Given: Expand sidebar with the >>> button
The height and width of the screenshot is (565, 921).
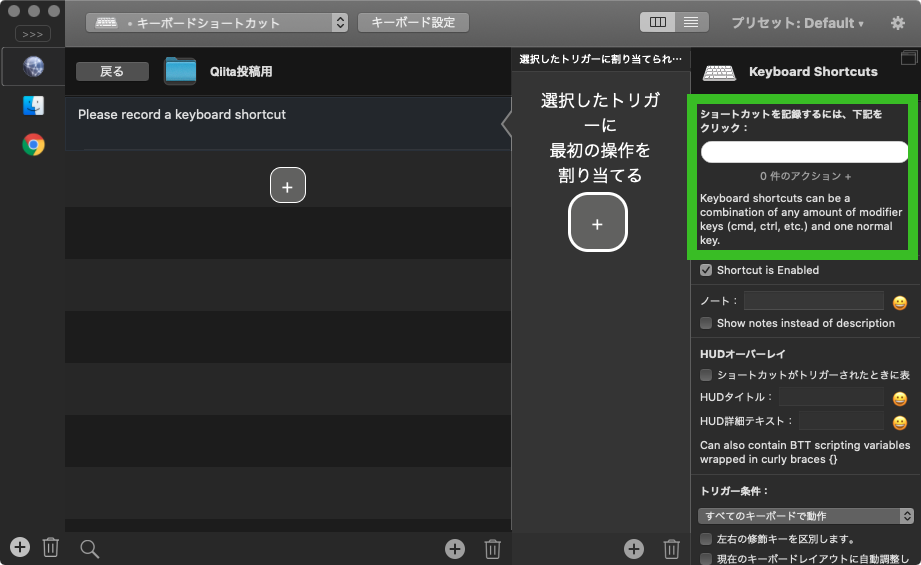Looking at the screenshot, I should tap(33, 34).
